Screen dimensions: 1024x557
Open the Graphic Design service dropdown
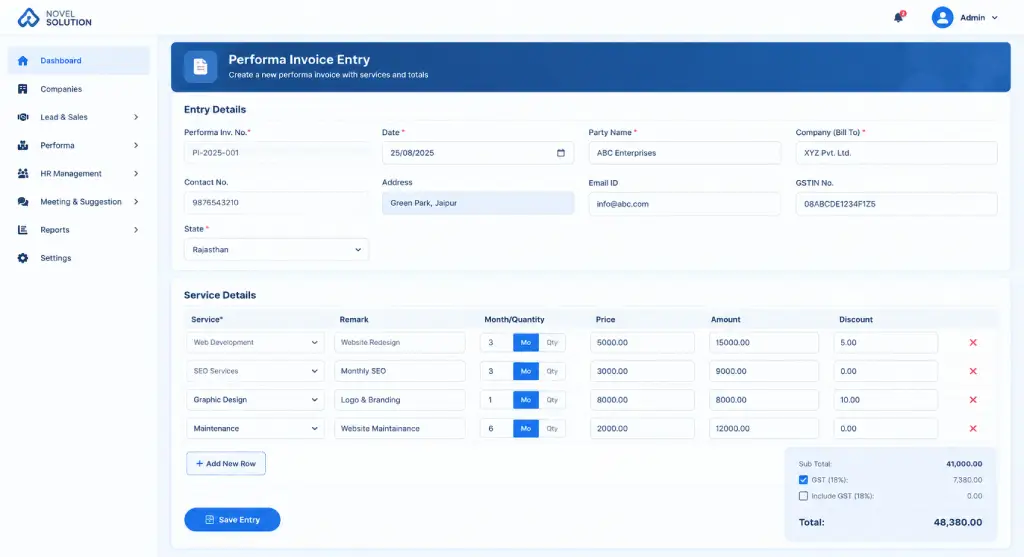pyautogui.click(x=255, y=400)
